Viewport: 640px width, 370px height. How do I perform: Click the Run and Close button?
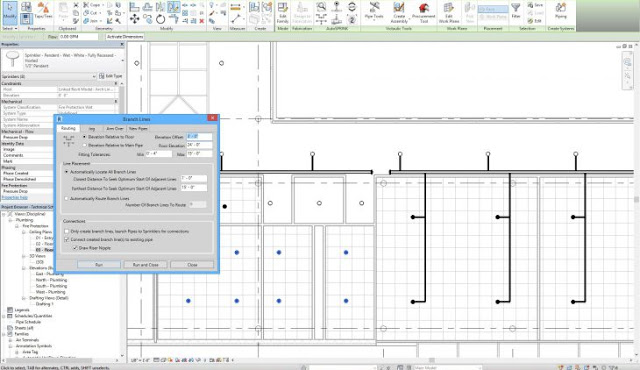(145, 265)
